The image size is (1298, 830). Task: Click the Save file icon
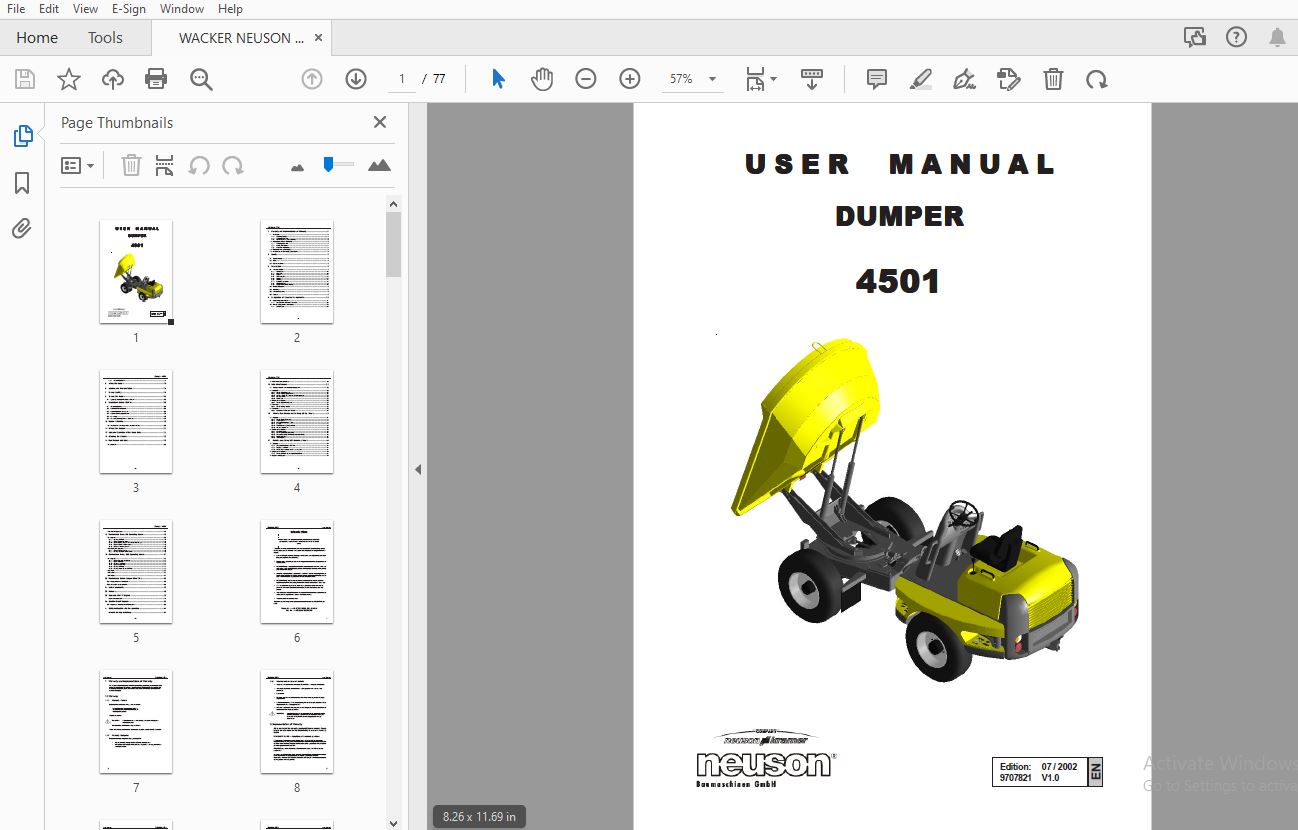coord(25,80)
